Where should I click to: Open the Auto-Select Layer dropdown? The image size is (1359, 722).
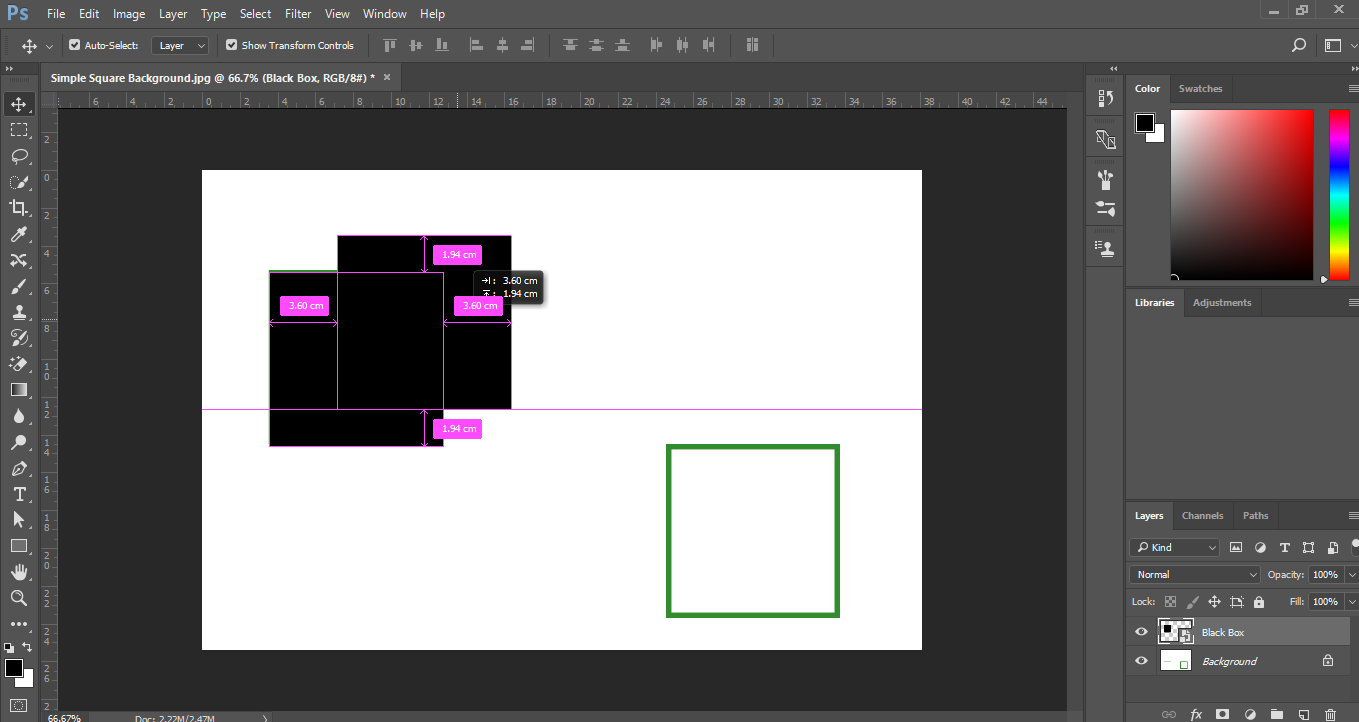pos(180,45)
